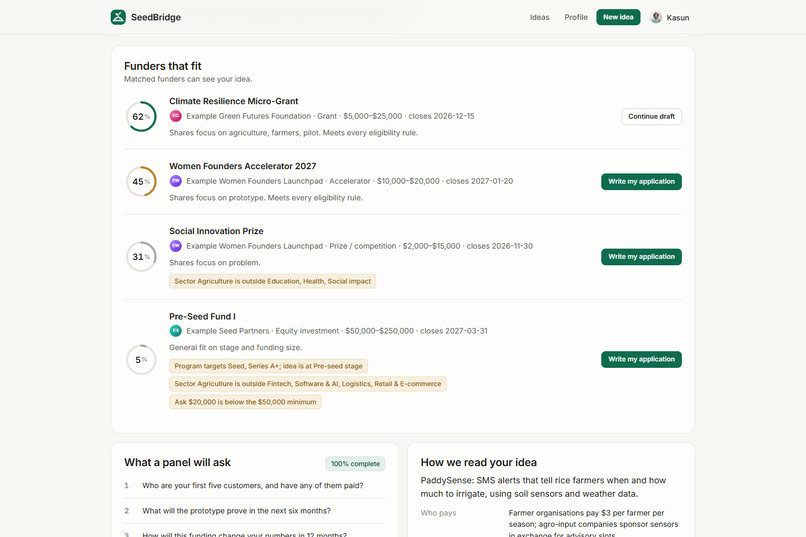Click the '100% complete' badge
This screenshot has width=806, height=537.
click(x=355, y=464)
